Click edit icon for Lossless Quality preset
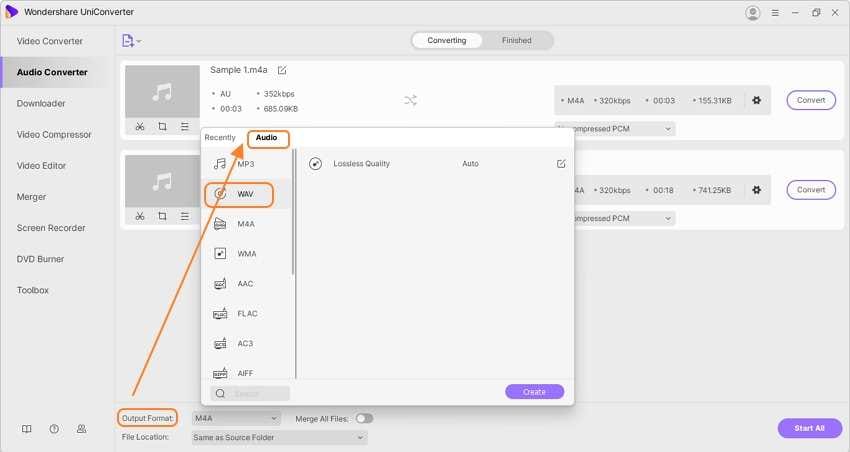 click(x=561, y=163)
